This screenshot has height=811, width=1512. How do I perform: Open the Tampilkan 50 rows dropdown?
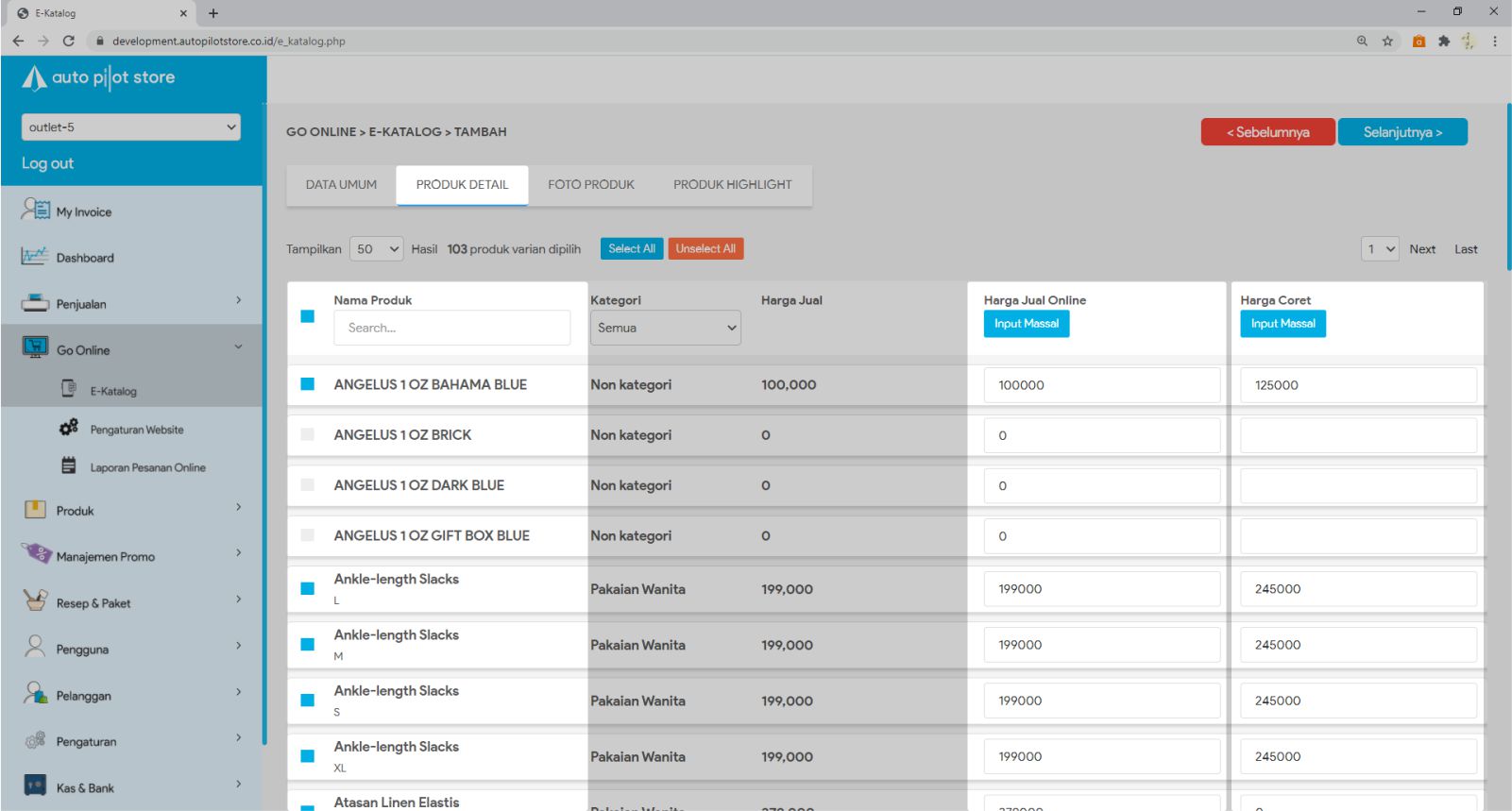(x=377, y=249)
